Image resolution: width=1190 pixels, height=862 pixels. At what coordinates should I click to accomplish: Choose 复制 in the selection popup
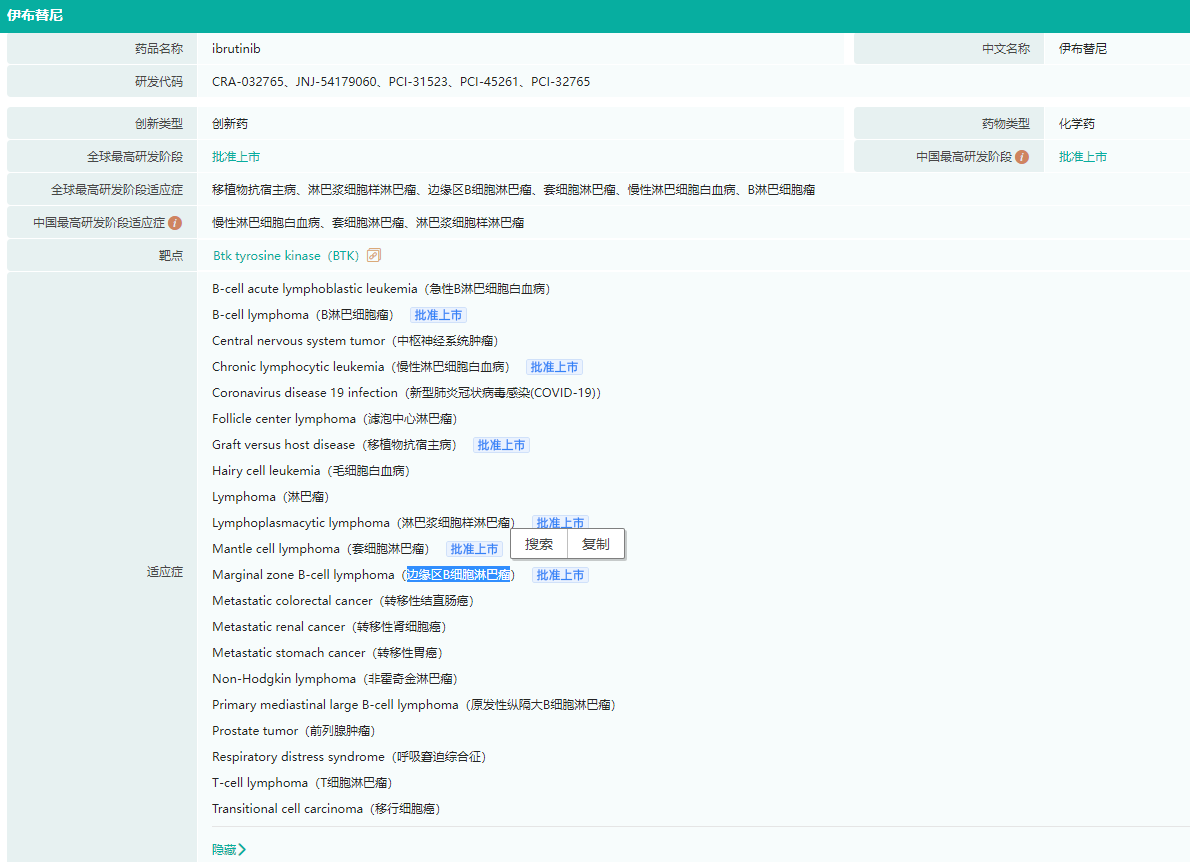[x=596, y=544]
